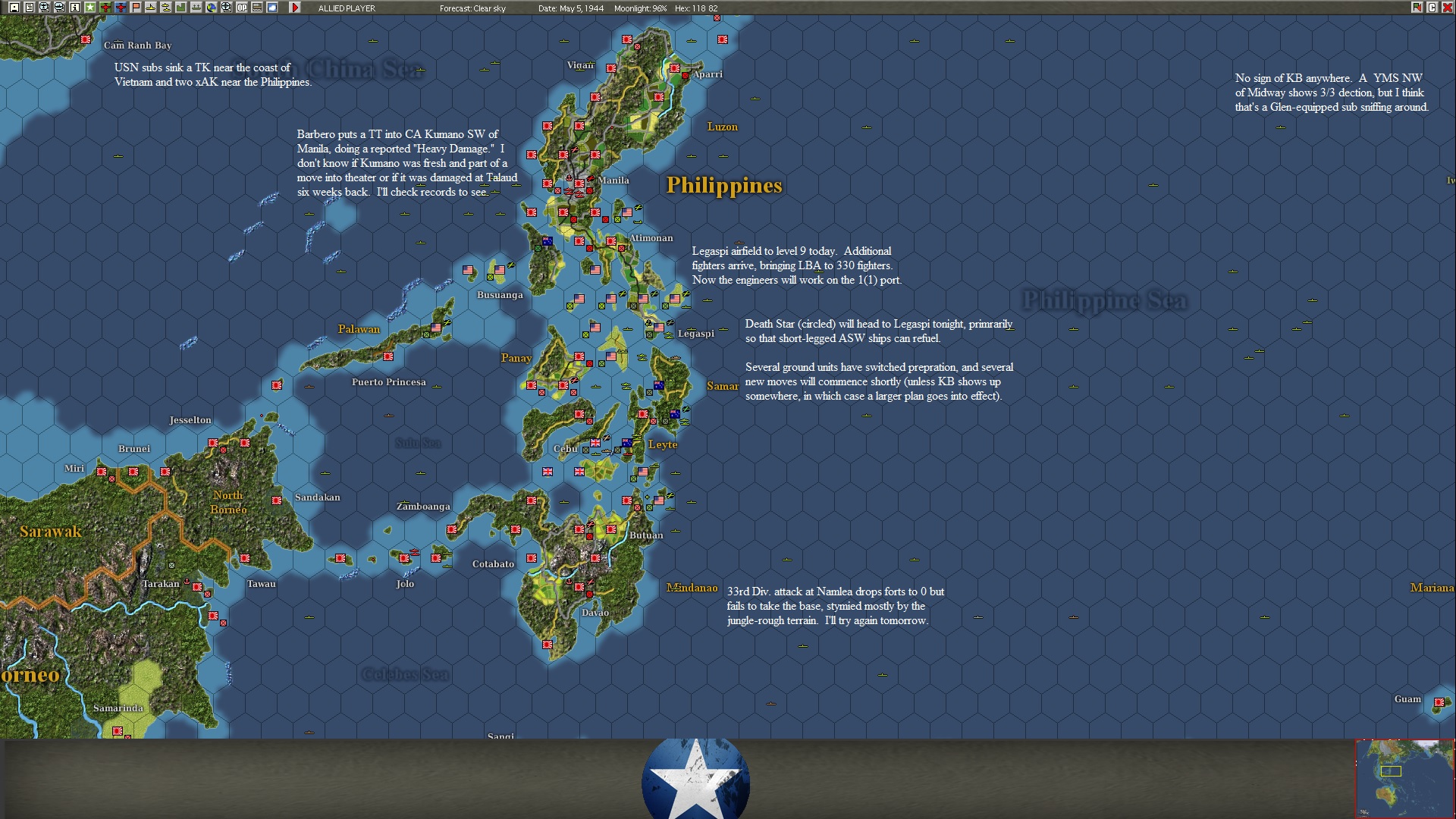
Task: Click the 'C' button top right
Action: pyautogui.click(x=1432, y=8)
